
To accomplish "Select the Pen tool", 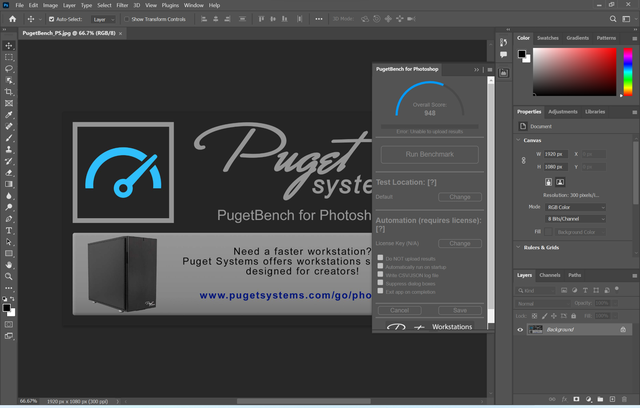I will tap(9, 219).
